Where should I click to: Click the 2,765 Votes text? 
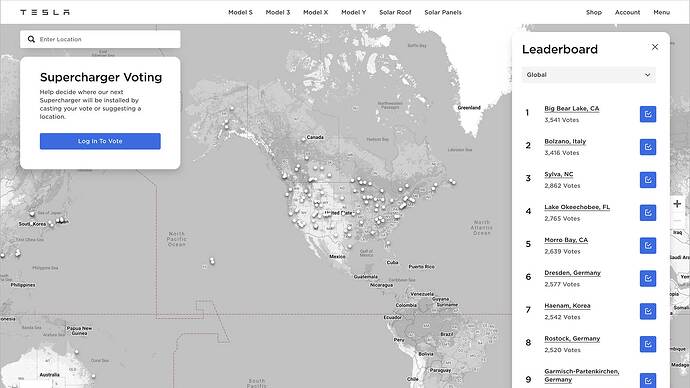coord(562,219)
